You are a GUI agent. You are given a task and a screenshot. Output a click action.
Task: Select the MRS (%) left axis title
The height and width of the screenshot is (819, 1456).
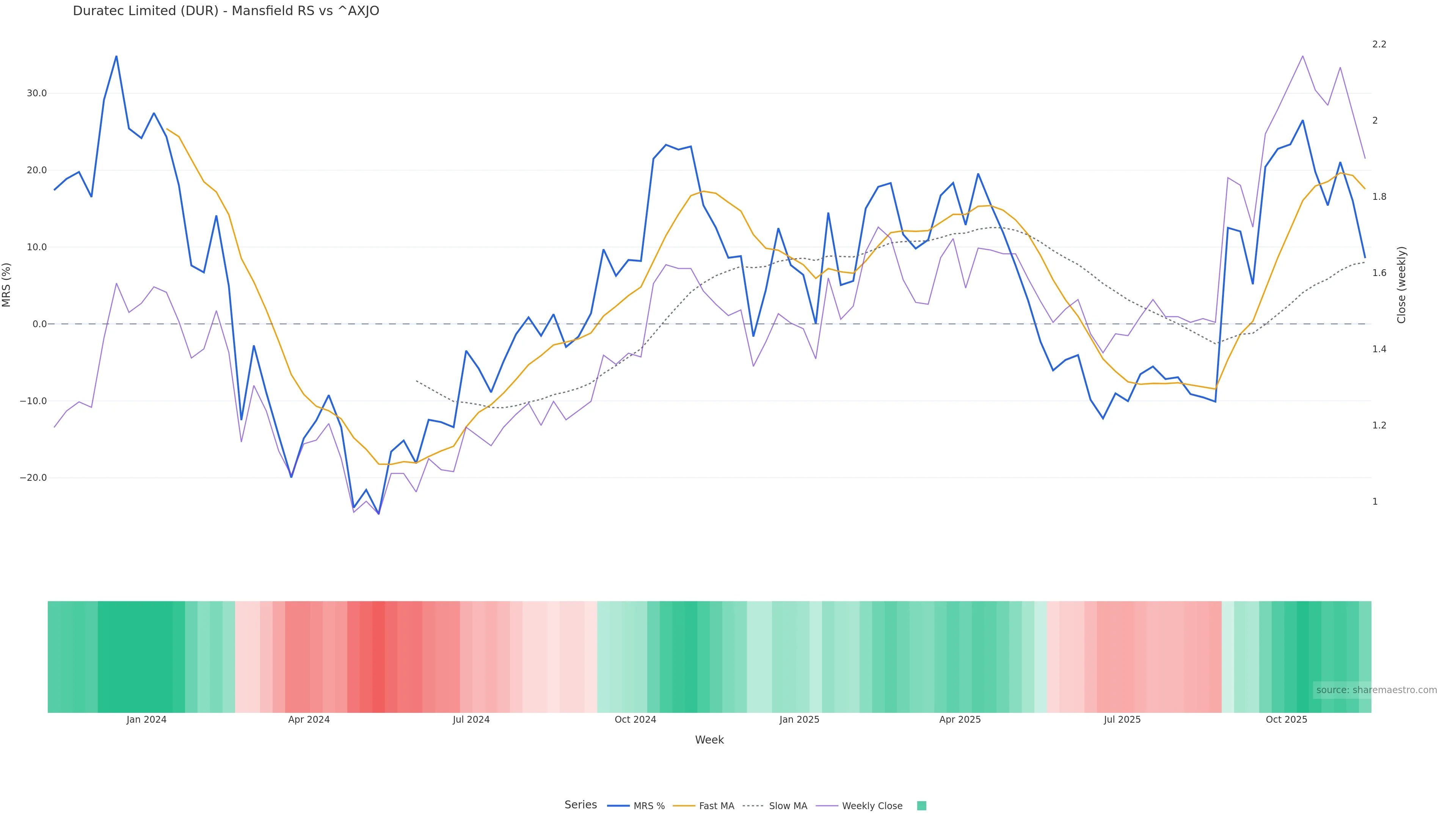pyautogui.click(x=7, y=285)
